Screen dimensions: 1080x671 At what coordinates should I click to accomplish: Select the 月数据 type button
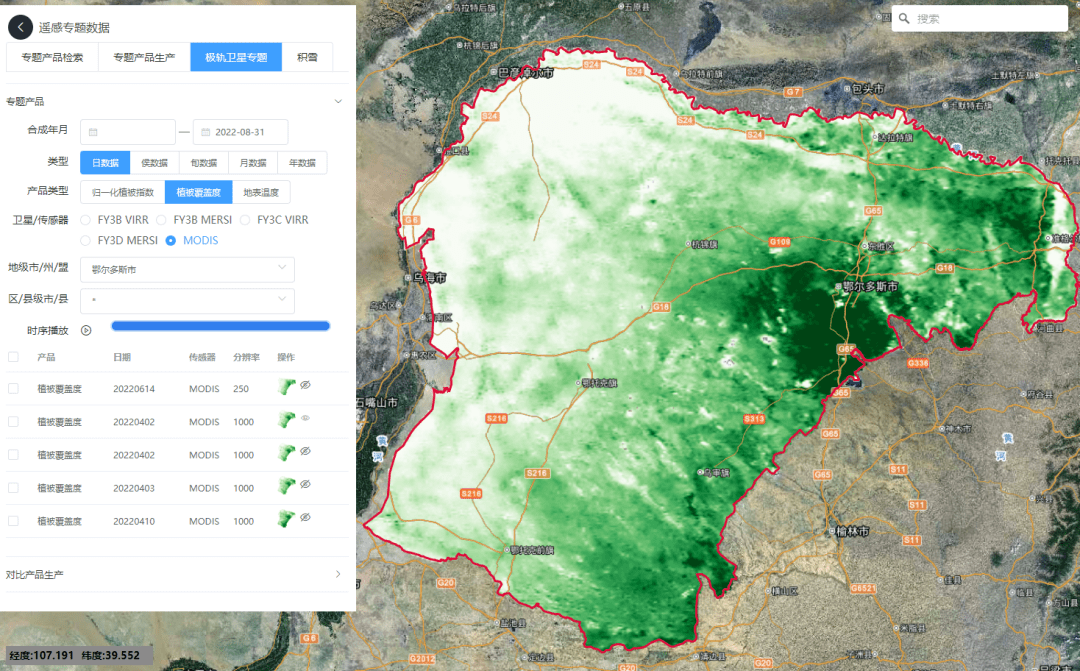[x=253, y=163]
